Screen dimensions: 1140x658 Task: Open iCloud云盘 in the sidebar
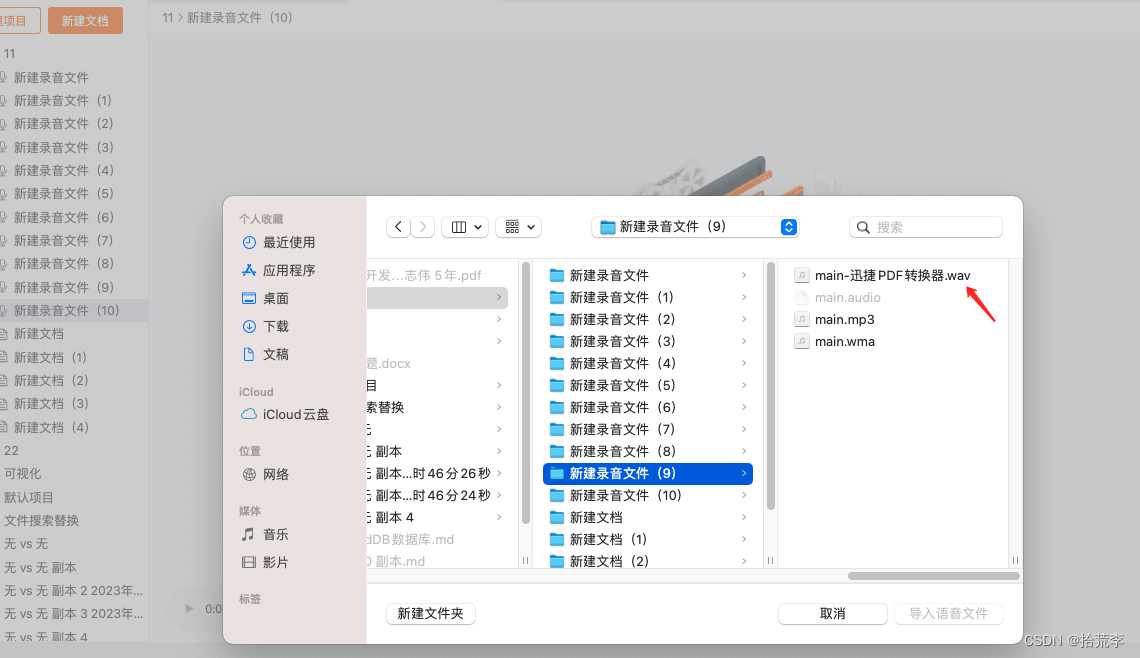click(x=295, y=414)
